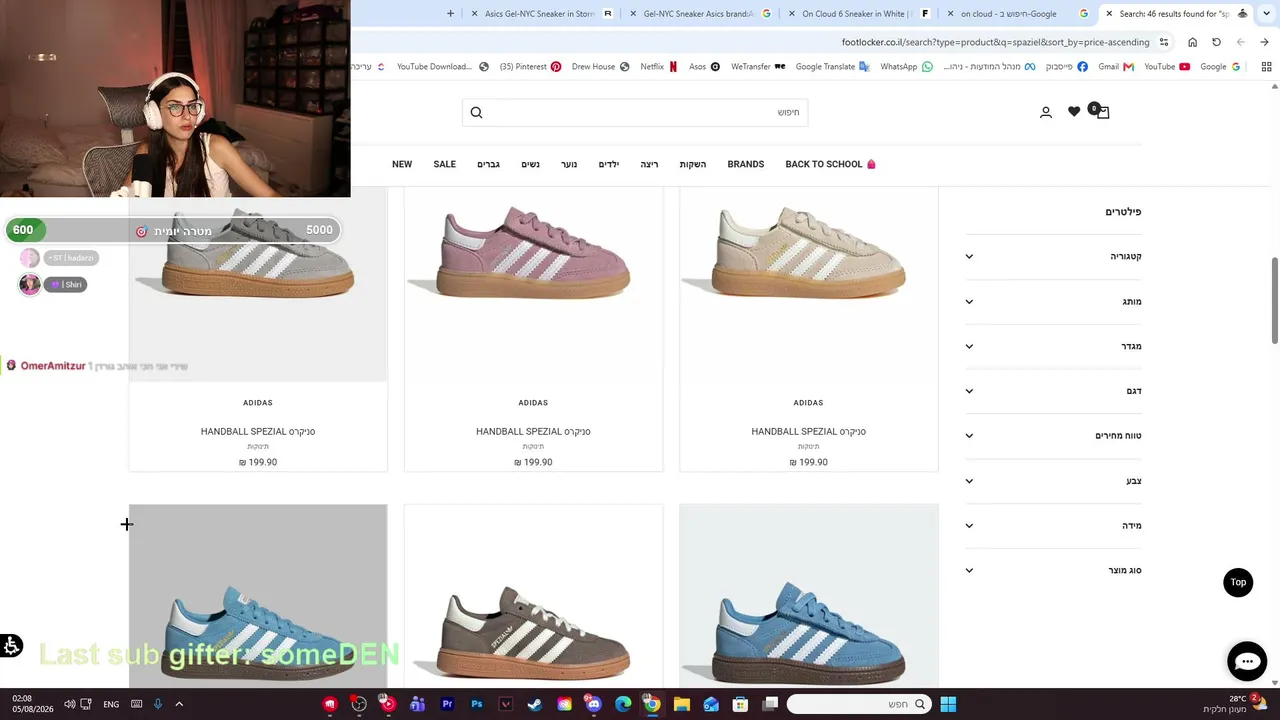Open the live chat bubble widget
The image size is (1280, 720).
(1247, 661)
